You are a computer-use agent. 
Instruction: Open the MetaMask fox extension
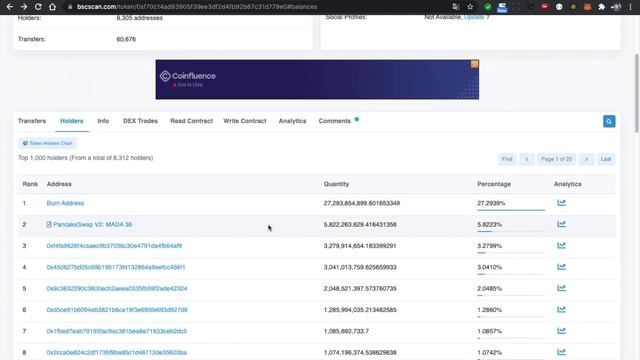click(x=587, y=7)
